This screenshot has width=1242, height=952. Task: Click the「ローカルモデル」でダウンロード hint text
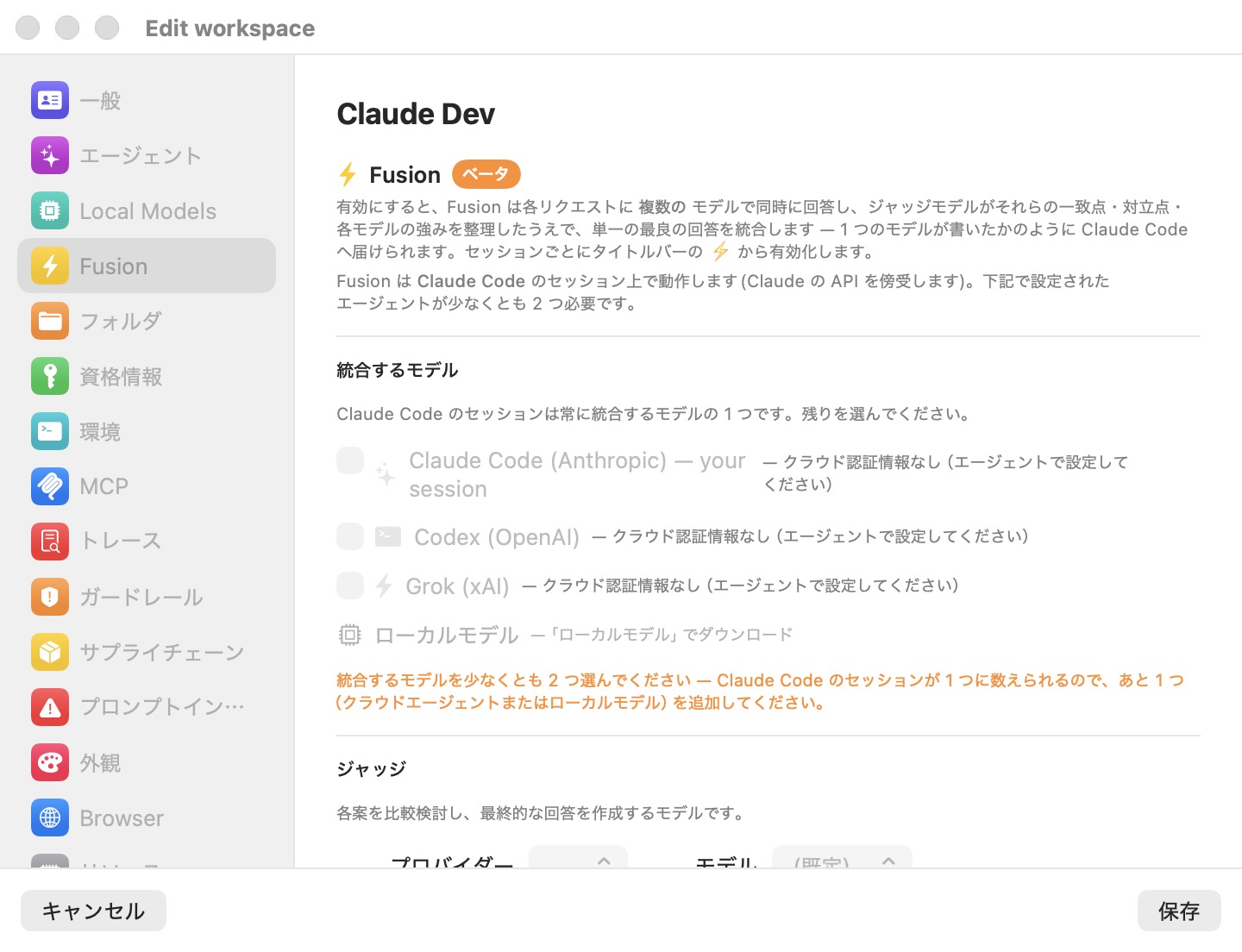tap(662, 635)
